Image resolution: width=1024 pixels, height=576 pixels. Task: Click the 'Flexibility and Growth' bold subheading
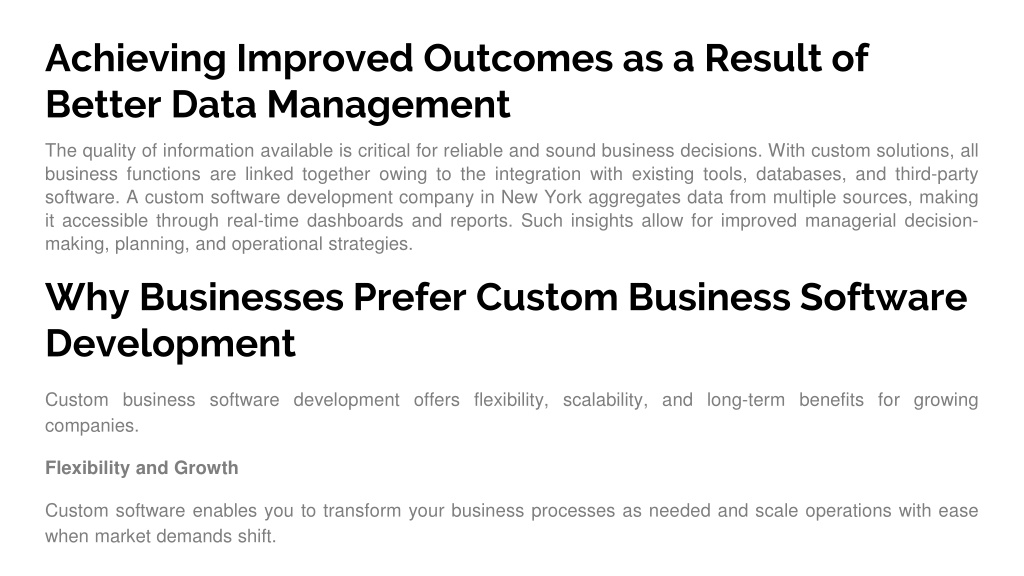pyautogui.click(x=142, y=468)
